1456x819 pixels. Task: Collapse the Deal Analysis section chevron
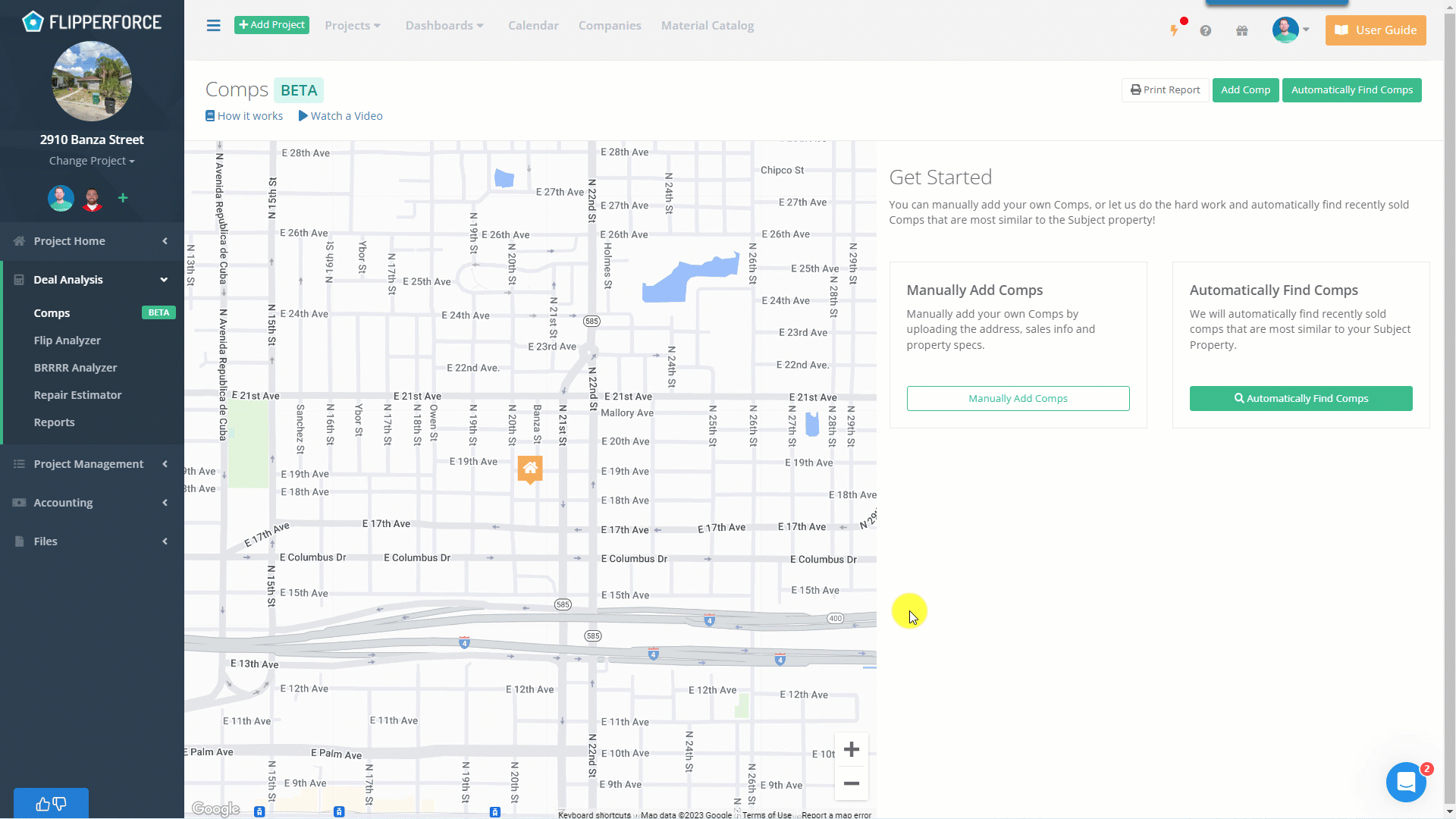coord(164,280)
